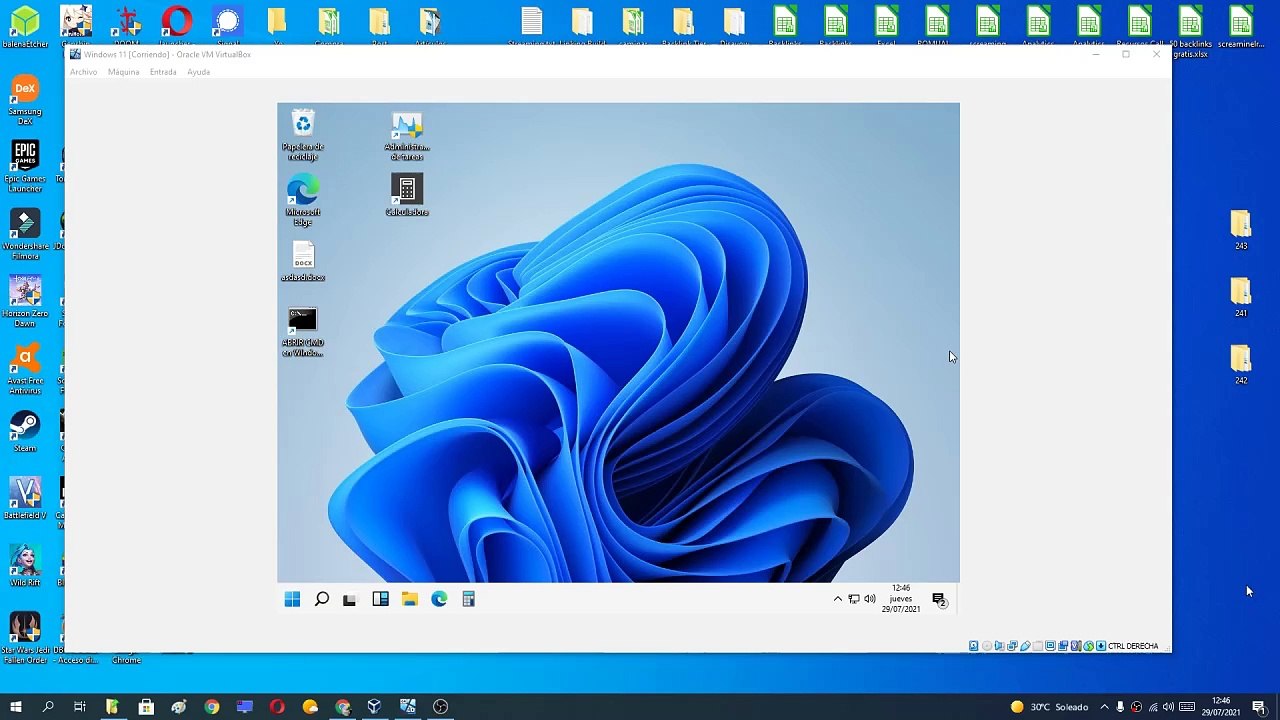Screen dimensions: 1280x720
Task: Open the VM clock showing jueves 29/07/2021
Action: coord(901,598)
